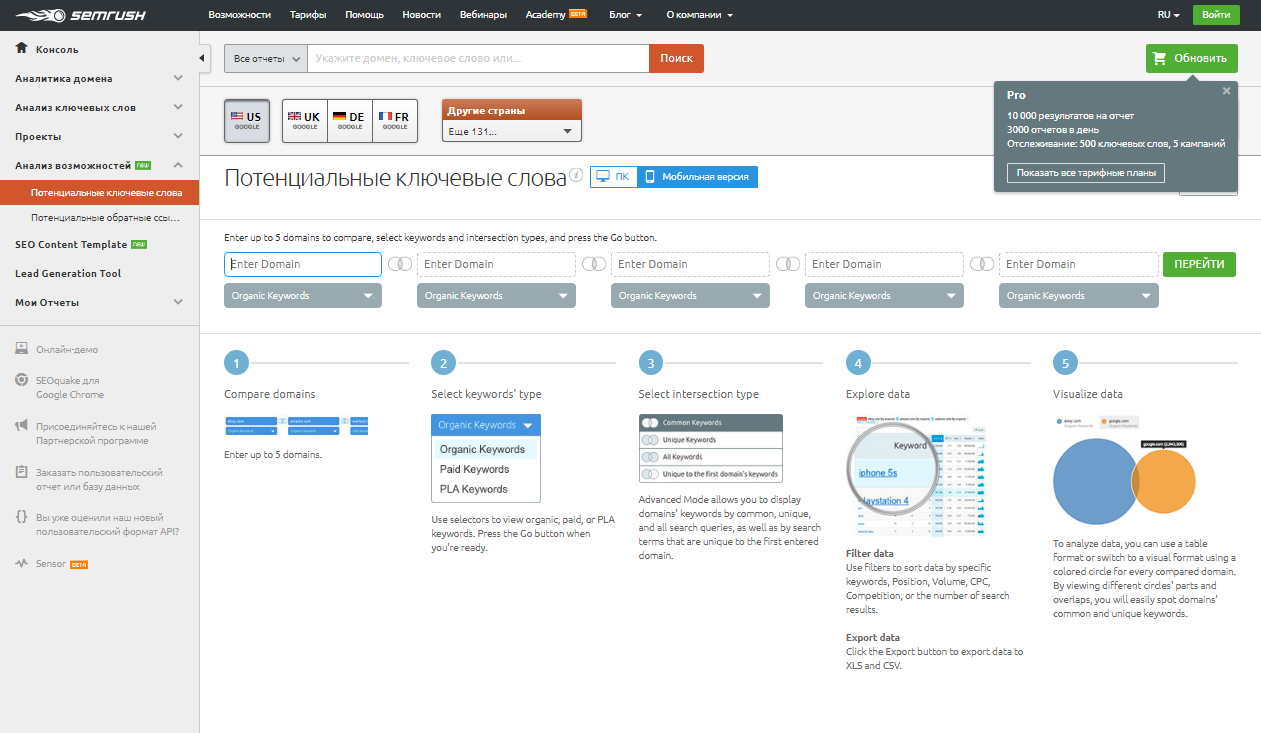The height and width of the screenshot is (733, 1261).
Task: Click the SEOquake Chrome icon
Action: [22, 380]
